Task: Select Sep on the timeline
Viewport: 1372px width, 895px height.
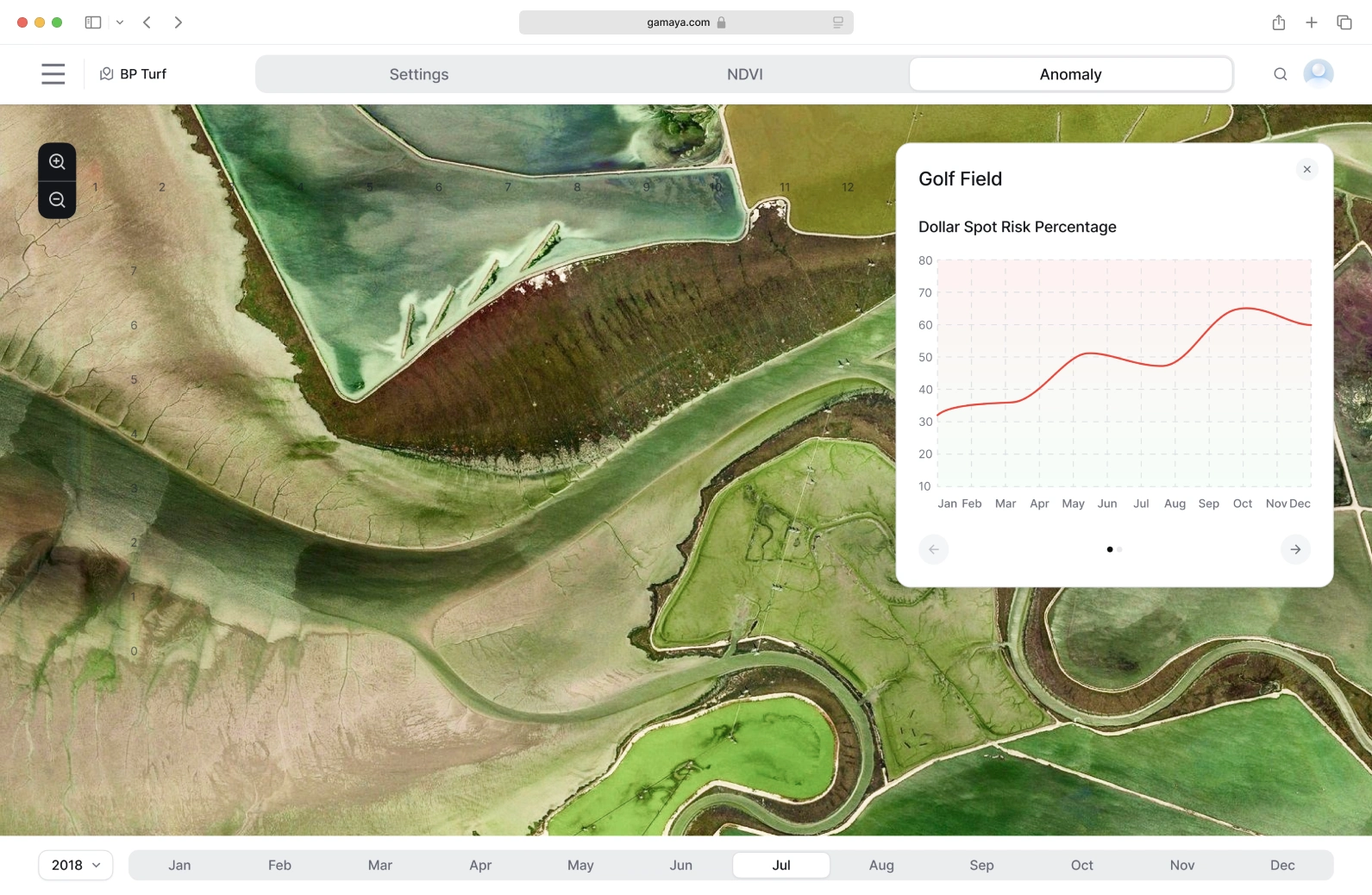Action: tap(981, 865)
